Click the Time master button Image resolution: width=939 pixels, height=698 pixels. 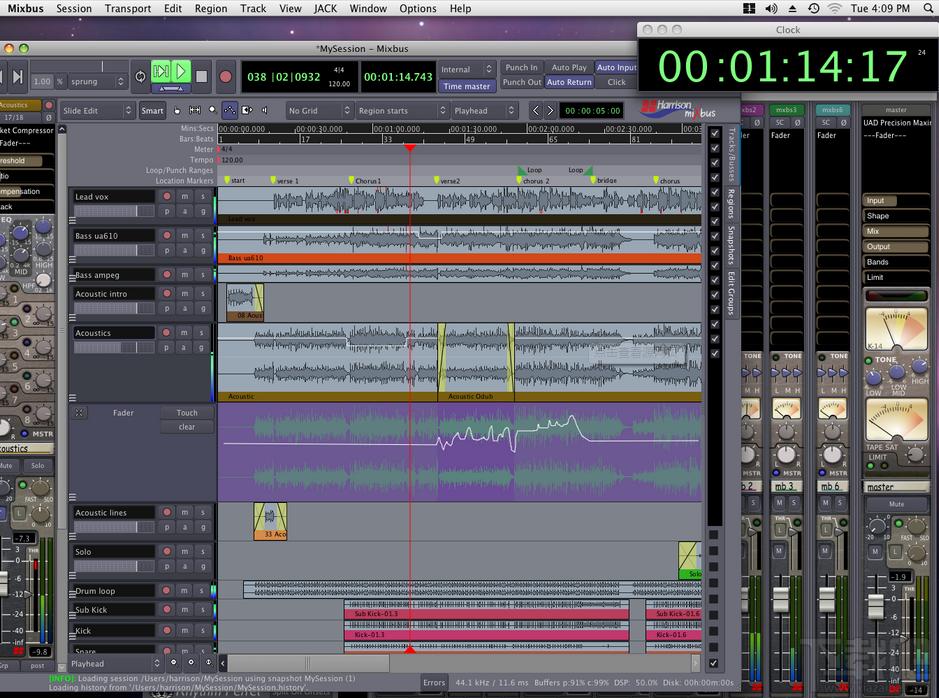(466, 86)
